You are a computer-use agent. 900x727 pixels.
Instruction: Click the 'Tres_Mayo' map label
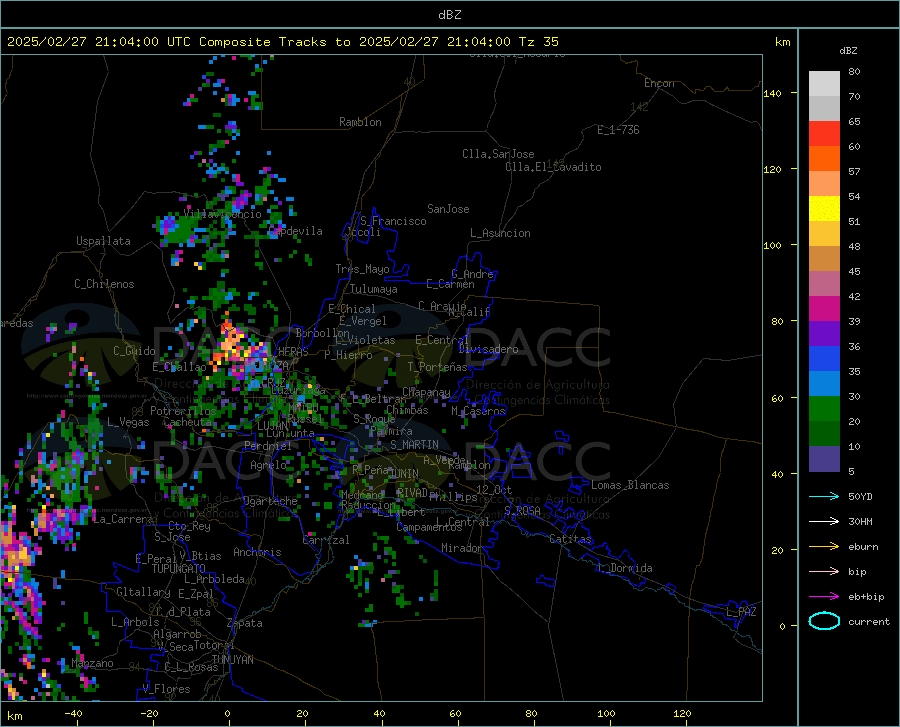coord(362,269)
